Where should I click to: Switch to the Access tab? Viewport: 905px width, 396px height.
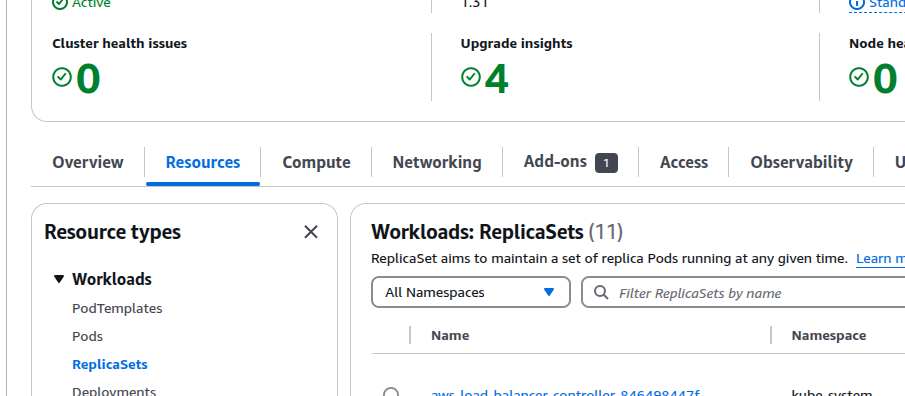[684, 162]
